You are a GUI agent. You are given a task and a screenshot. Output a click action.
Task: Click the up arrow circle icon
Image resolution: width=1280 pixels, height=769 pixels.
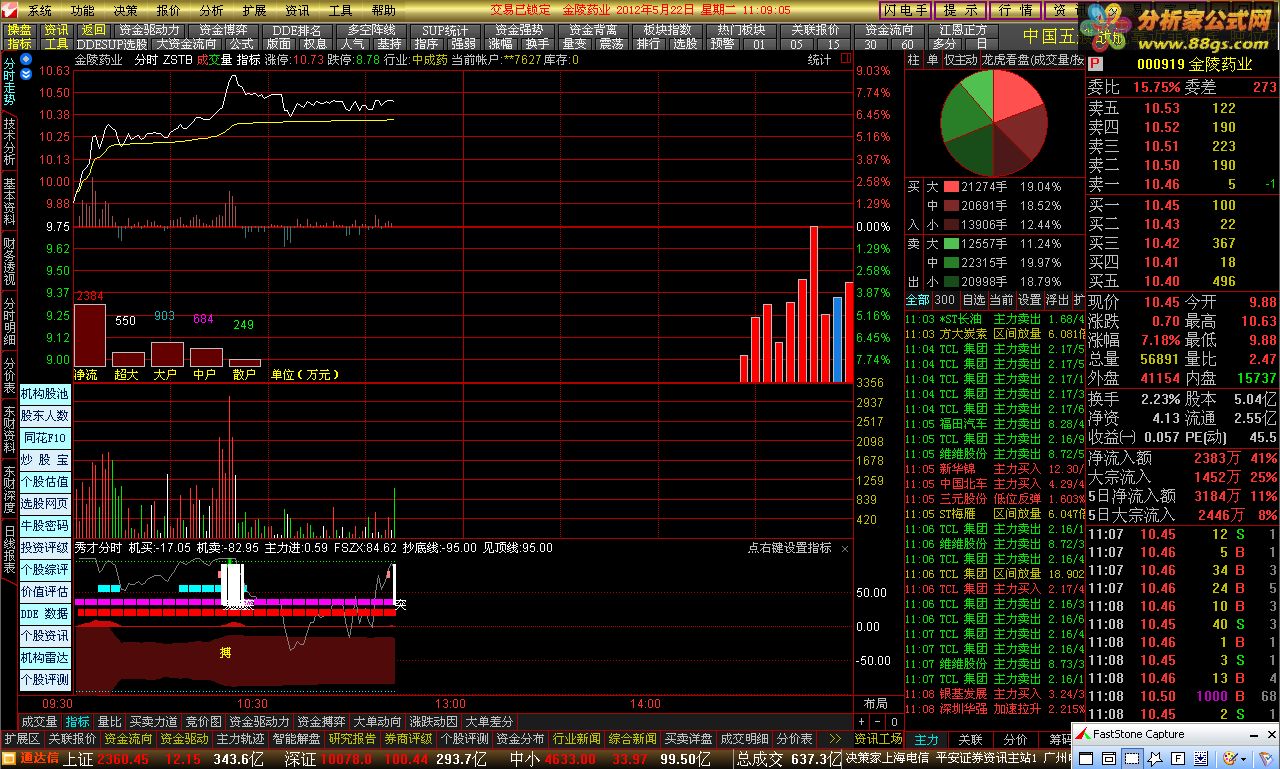[x=26, y=60]
